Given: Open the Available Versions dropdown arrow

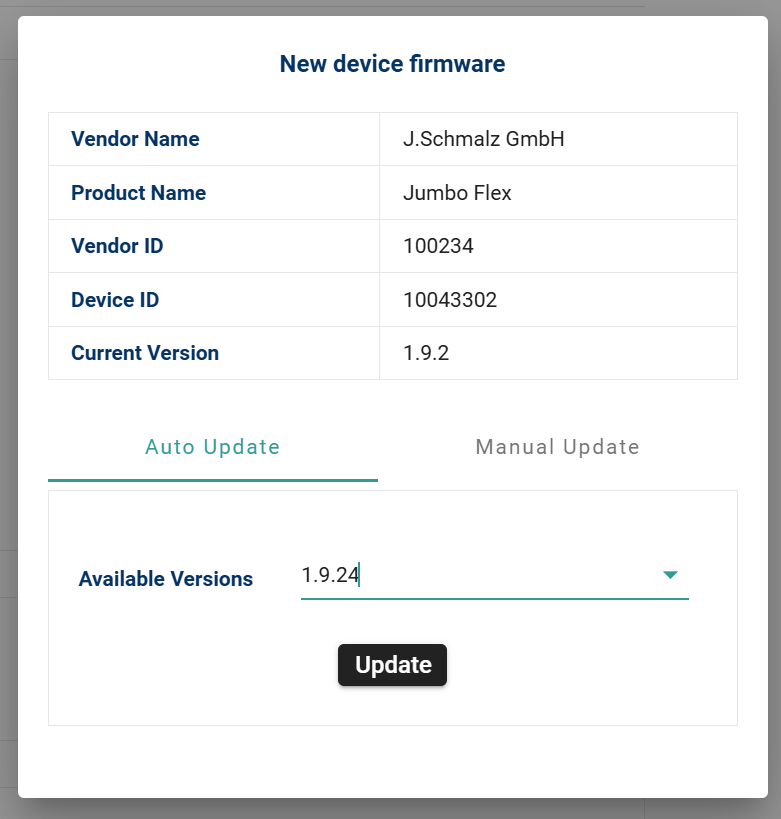Looking at the screenshot, I should (670, 575).
